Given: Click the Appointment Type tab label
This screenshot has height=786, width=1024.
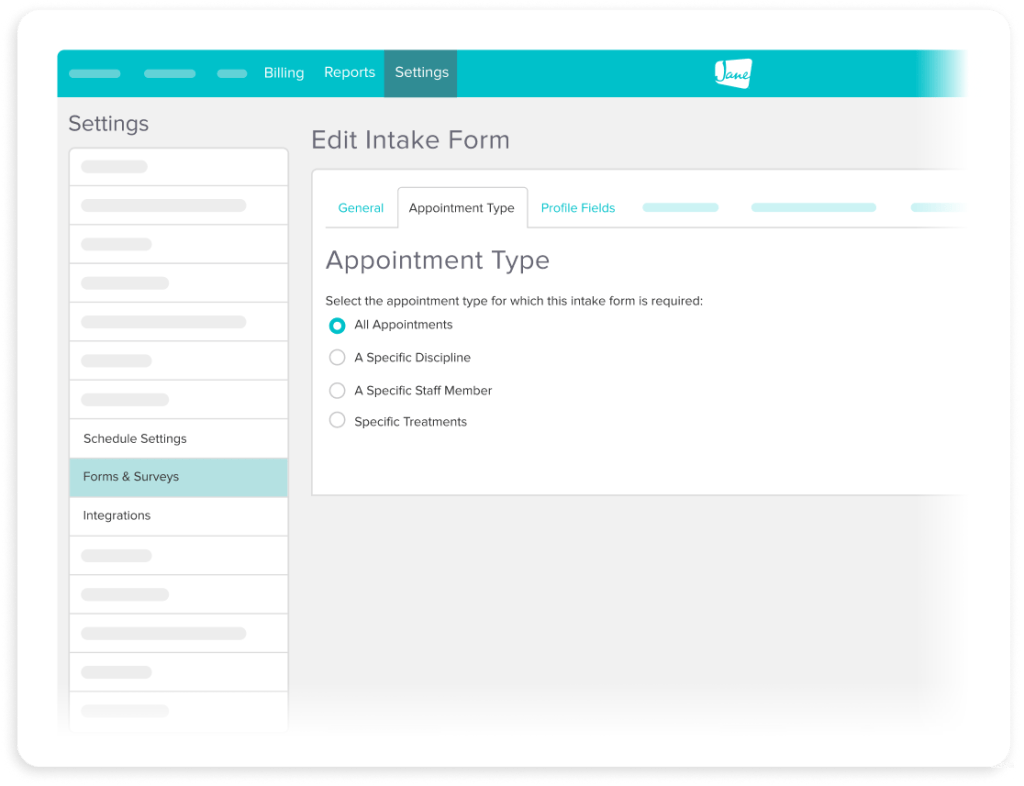Looking at the screenshot, I should (461, 208).
